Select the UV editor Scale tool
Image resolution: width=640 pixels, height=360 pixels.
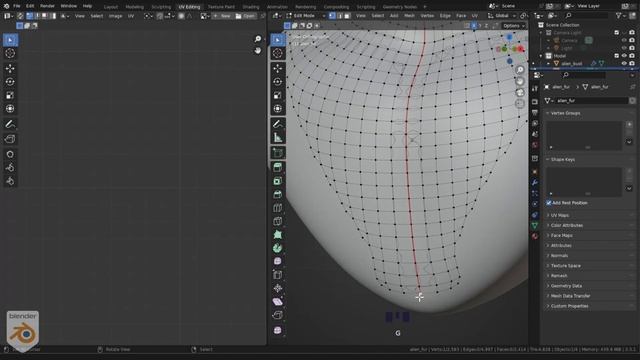coord(10,95)
